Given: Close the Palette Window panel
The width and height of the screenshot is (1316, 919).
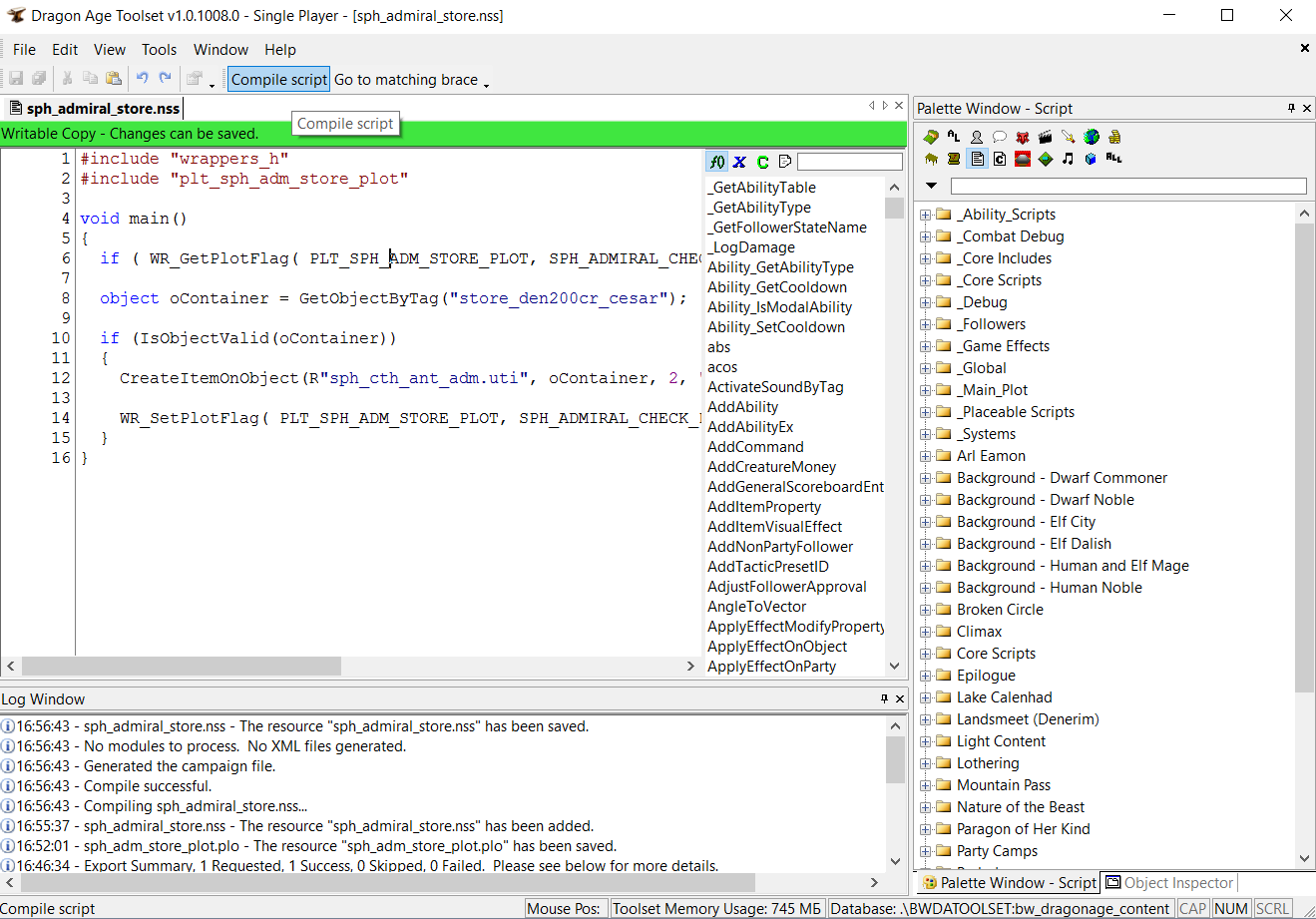Looking at the screenshot, I should (x=1307, y=108).
